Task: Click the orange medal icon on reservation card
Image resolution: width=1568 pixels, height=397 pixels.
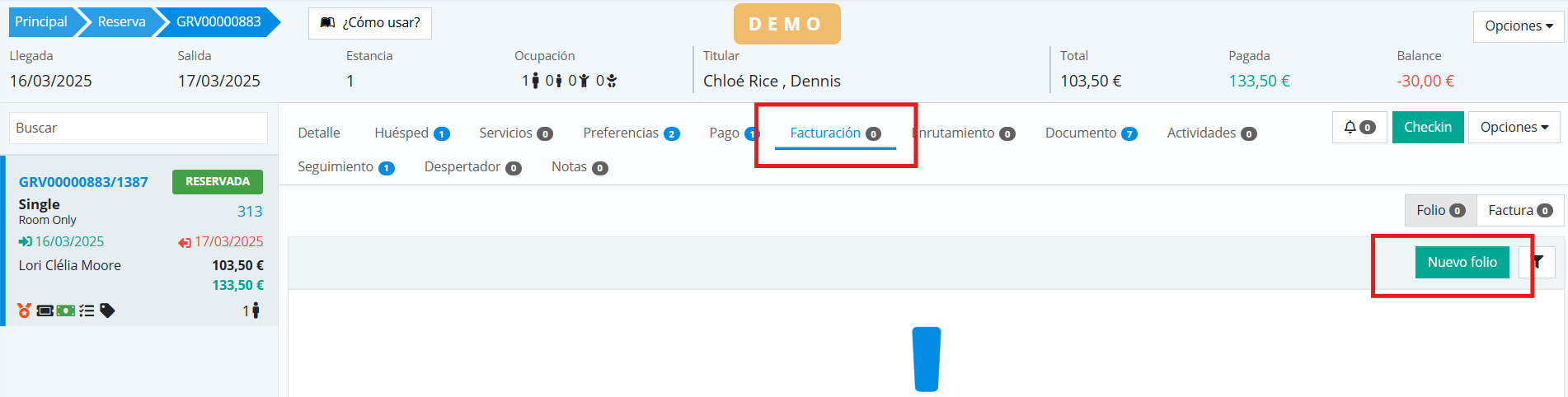Action: point(25,311)
